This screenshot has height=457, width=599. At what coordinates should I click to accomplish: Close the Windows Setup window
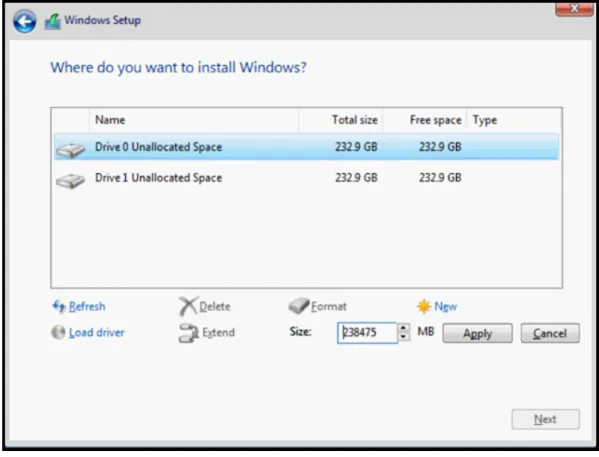click(x=574, y=8)
